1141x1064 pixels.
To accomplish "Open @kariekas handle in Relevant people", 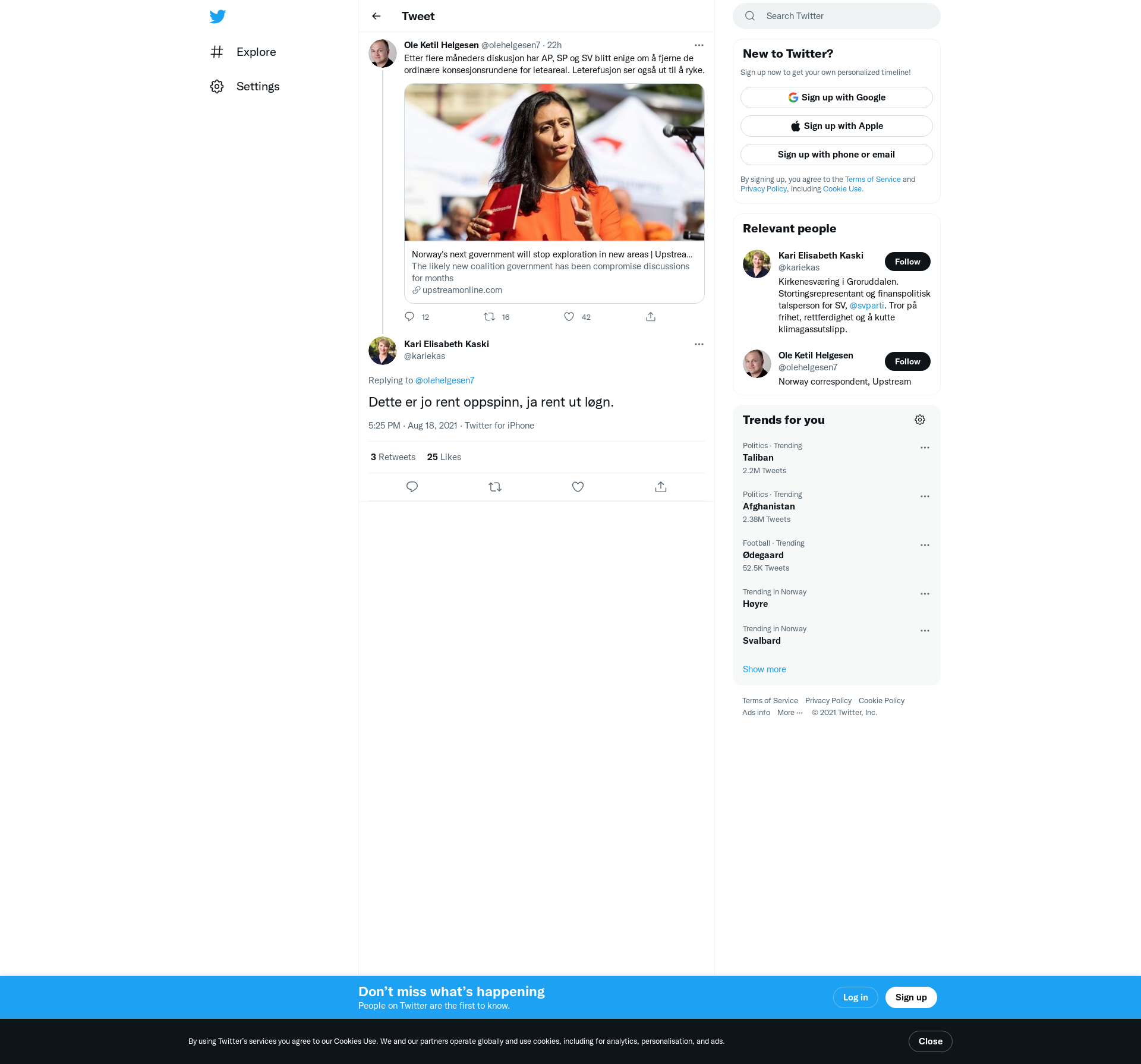I will (x=799, y=267).
